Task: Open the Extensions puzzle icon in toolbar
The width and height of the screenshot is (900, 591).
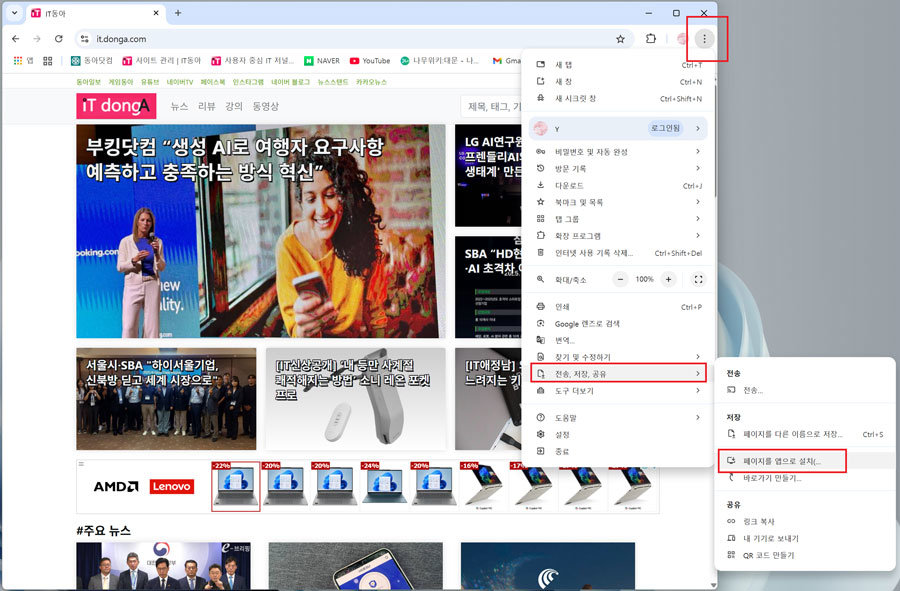Action: point(651,39)
